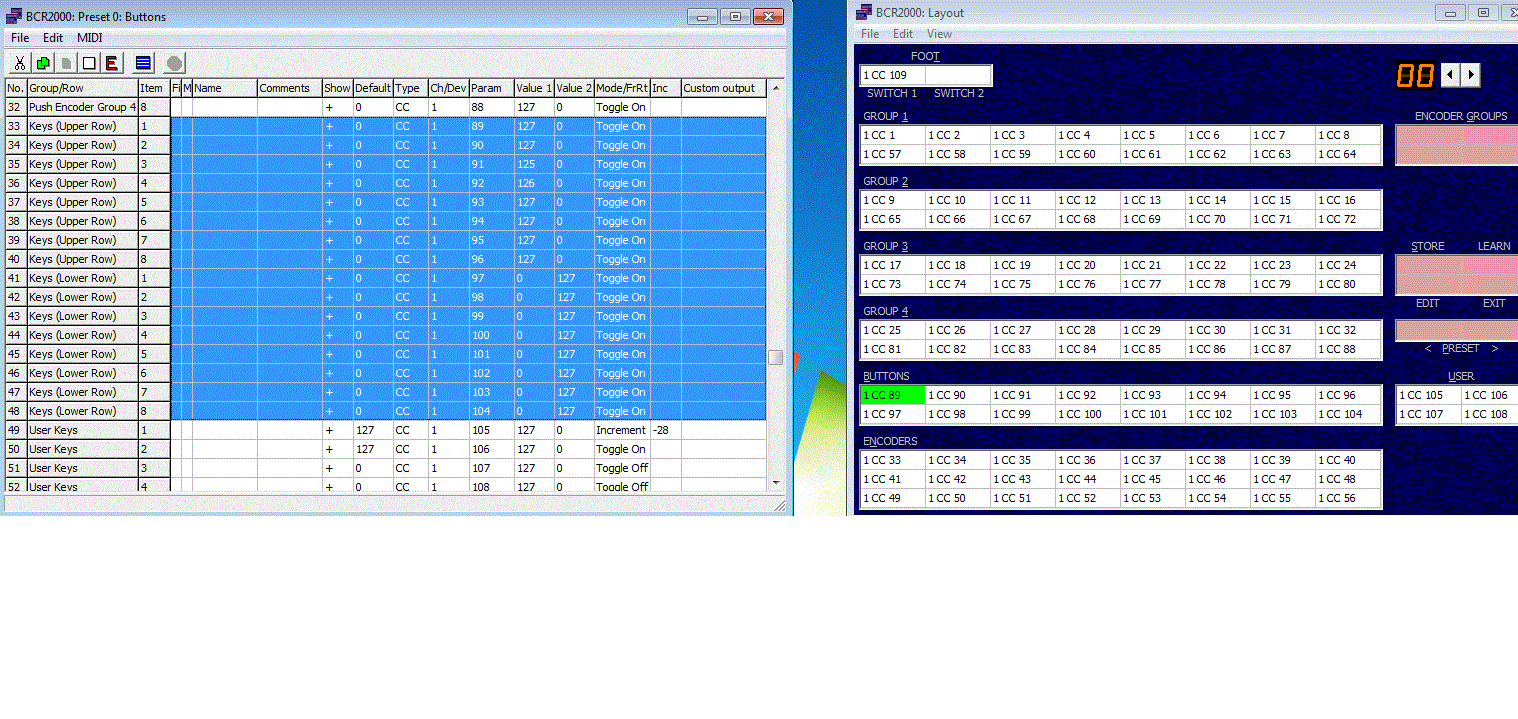
Task: Click 1 CC 77 cell in Group 3
Action: pos(1153,284)
